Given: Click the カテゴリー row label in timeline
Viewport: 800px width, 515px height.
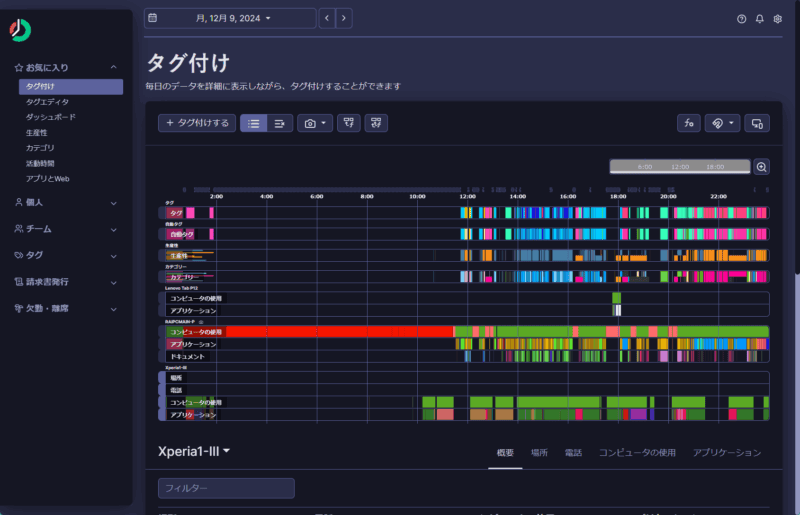Looking at the screenshot, I should pos(182,277).
